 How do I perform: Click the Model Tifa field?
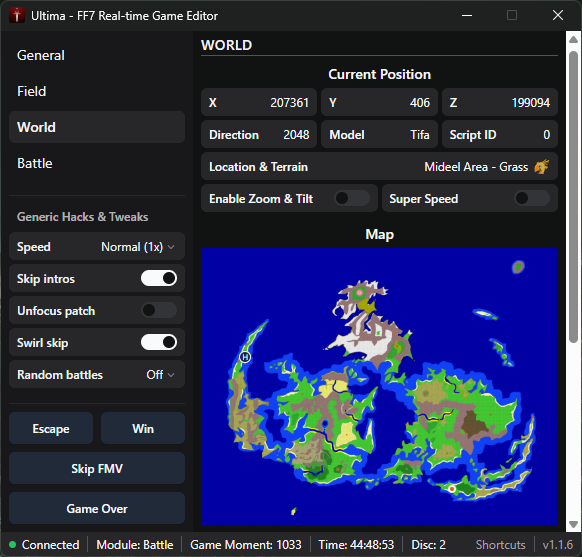[379, 134]
